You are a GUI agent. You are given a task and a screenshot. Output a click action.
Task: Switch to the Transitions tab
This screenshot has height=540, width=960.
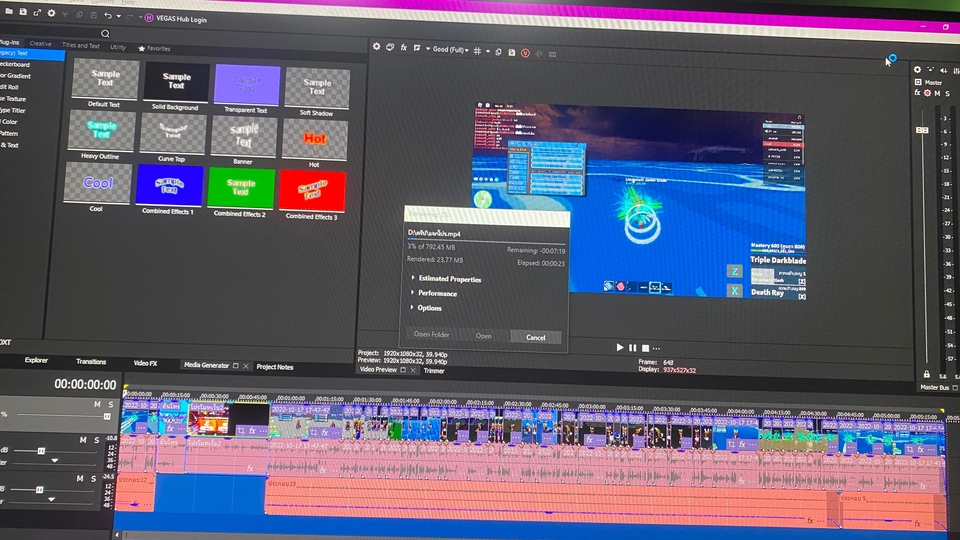pos(91,362)
